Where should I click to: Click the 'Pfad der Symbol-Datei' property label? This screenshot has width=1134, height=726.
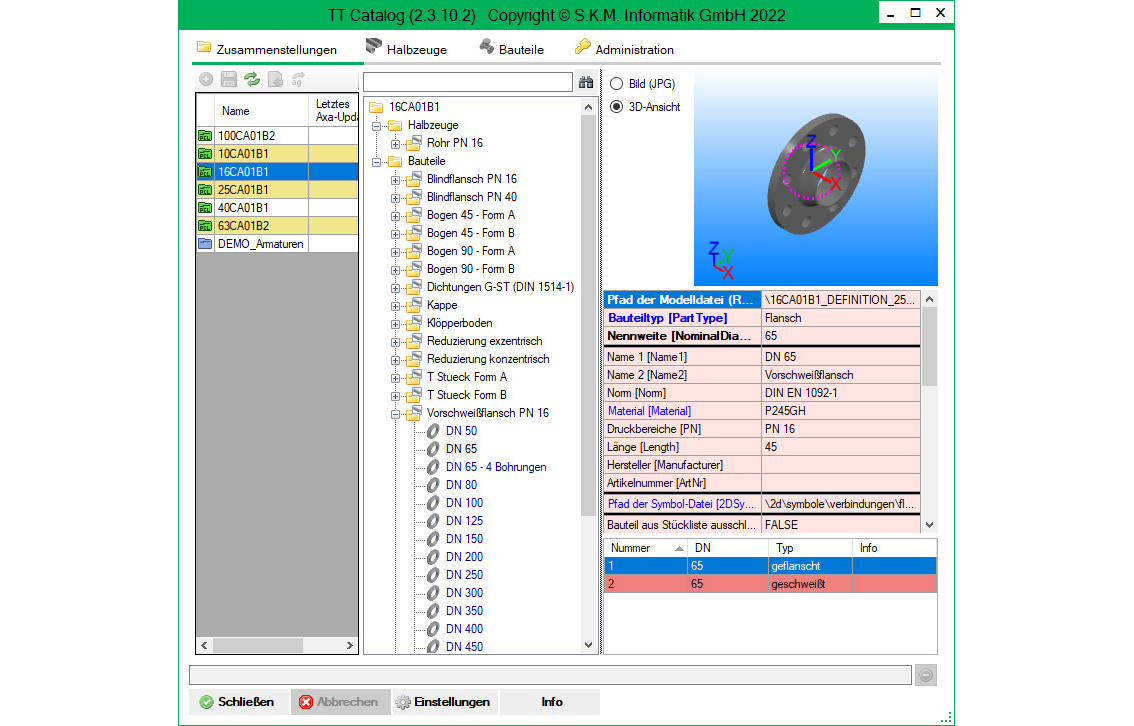681,504
